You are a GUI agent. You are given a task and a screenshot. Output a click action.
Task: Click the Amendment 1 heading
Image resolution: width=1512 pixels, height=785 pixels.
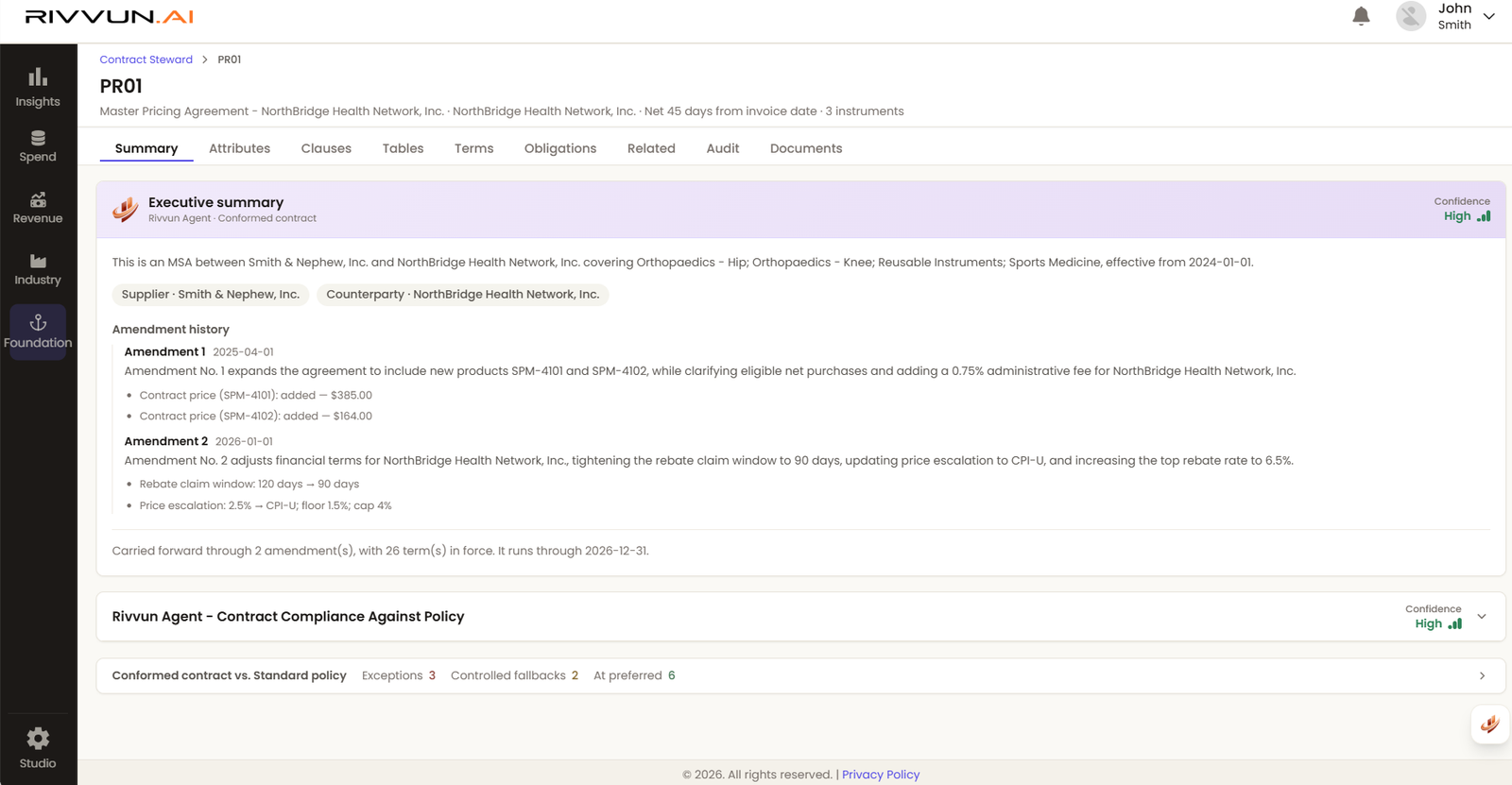(x=164, y=351)
